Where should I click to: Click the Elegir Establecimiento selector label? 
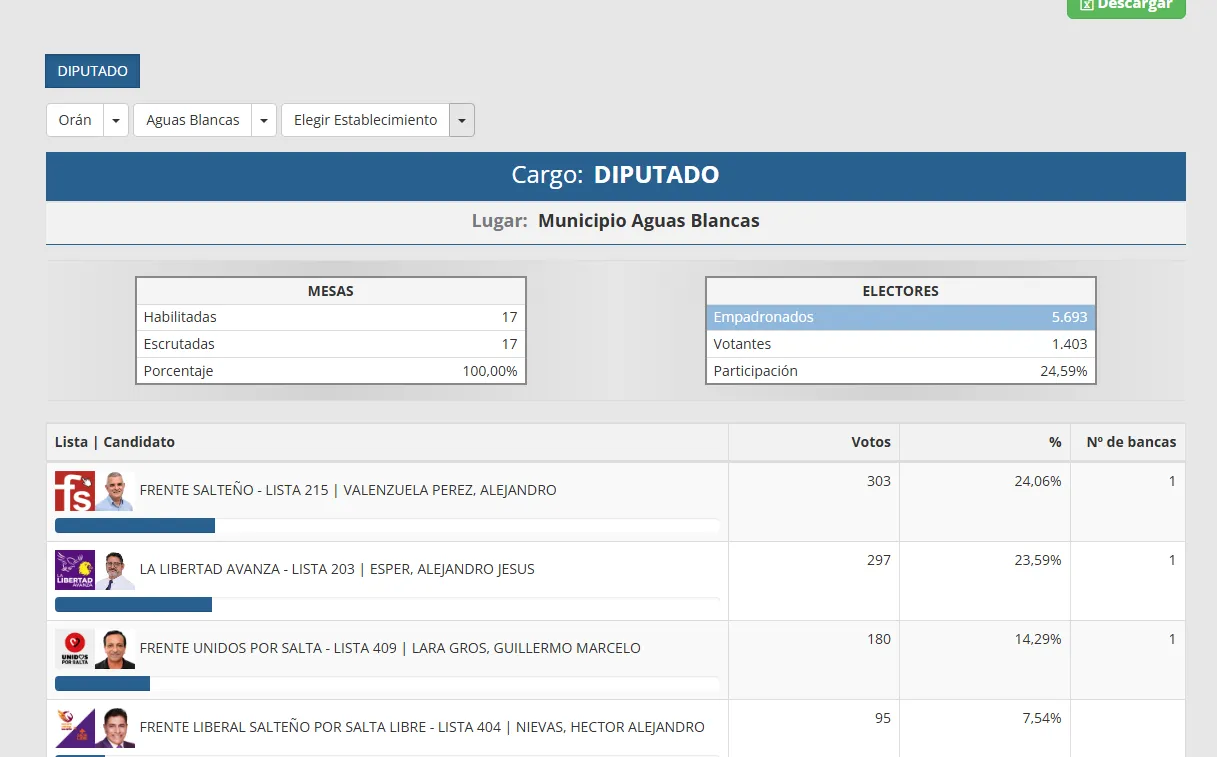click(x=365, y=120)
